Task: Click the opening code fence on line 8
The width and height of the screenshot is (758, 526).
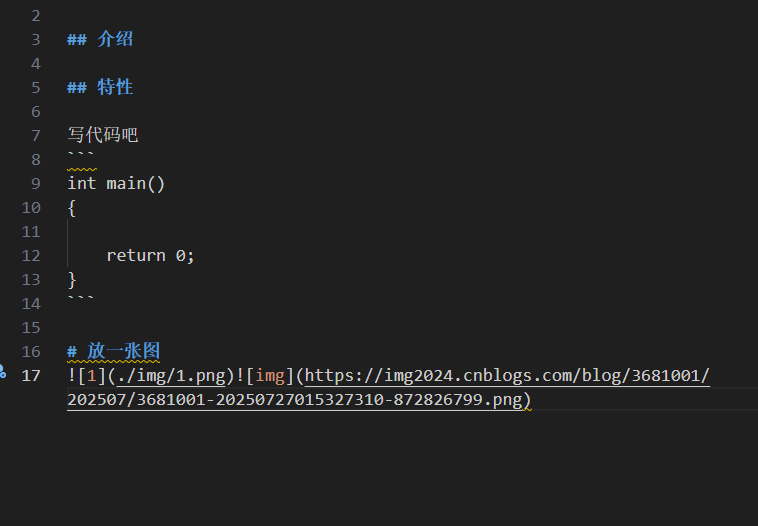Action: click(x=80, y=159)
